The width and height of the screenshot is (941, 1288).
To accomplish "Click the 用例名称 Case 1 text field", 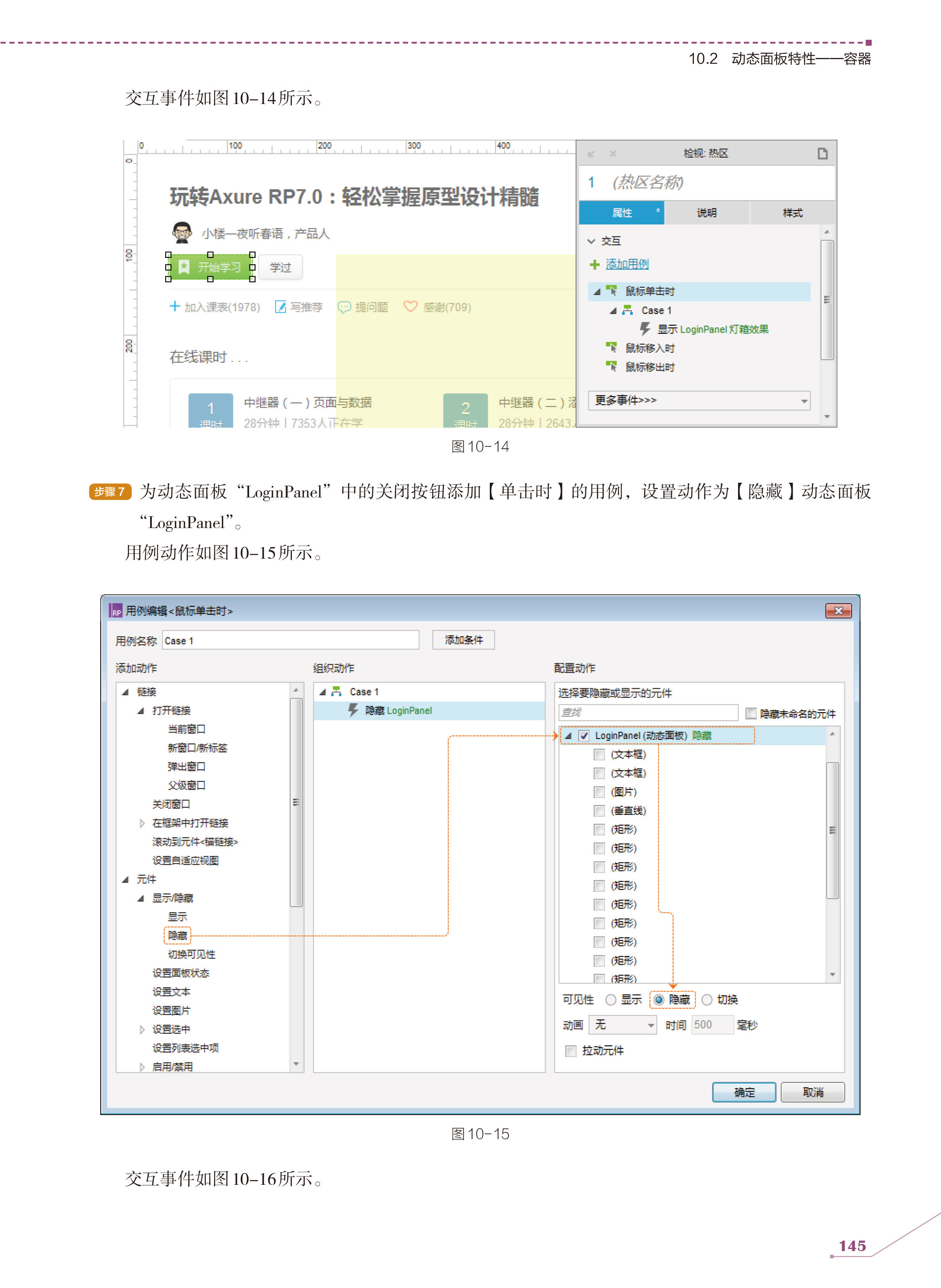I will pos(291,640).
